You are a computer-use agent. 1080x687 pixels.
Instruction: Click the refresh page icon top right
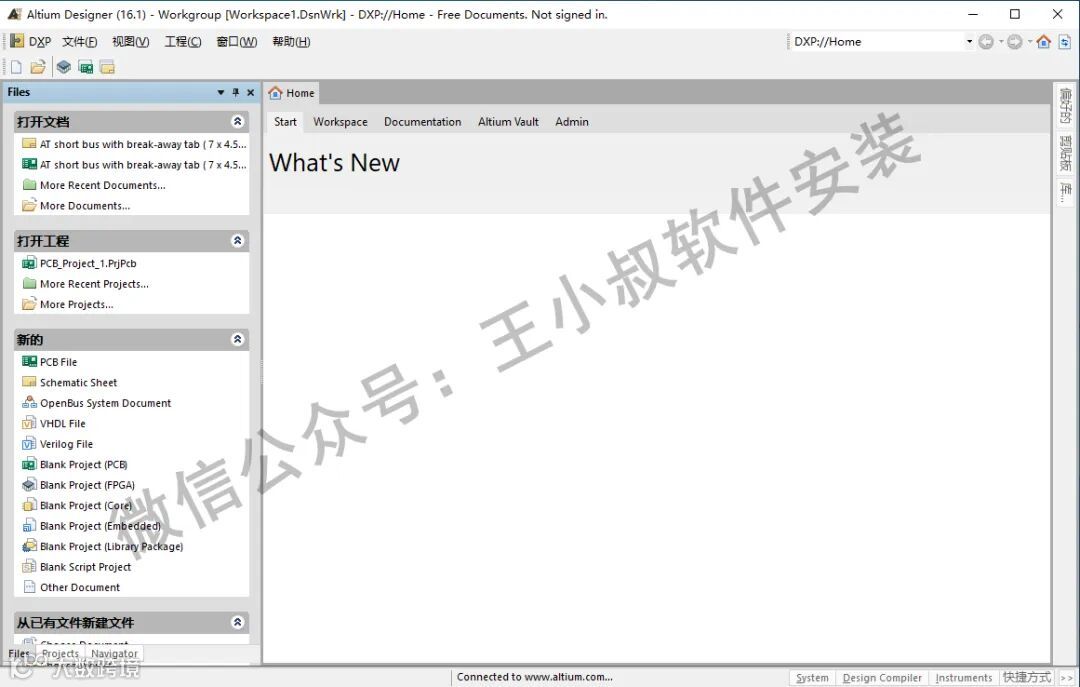point(1065,41)
